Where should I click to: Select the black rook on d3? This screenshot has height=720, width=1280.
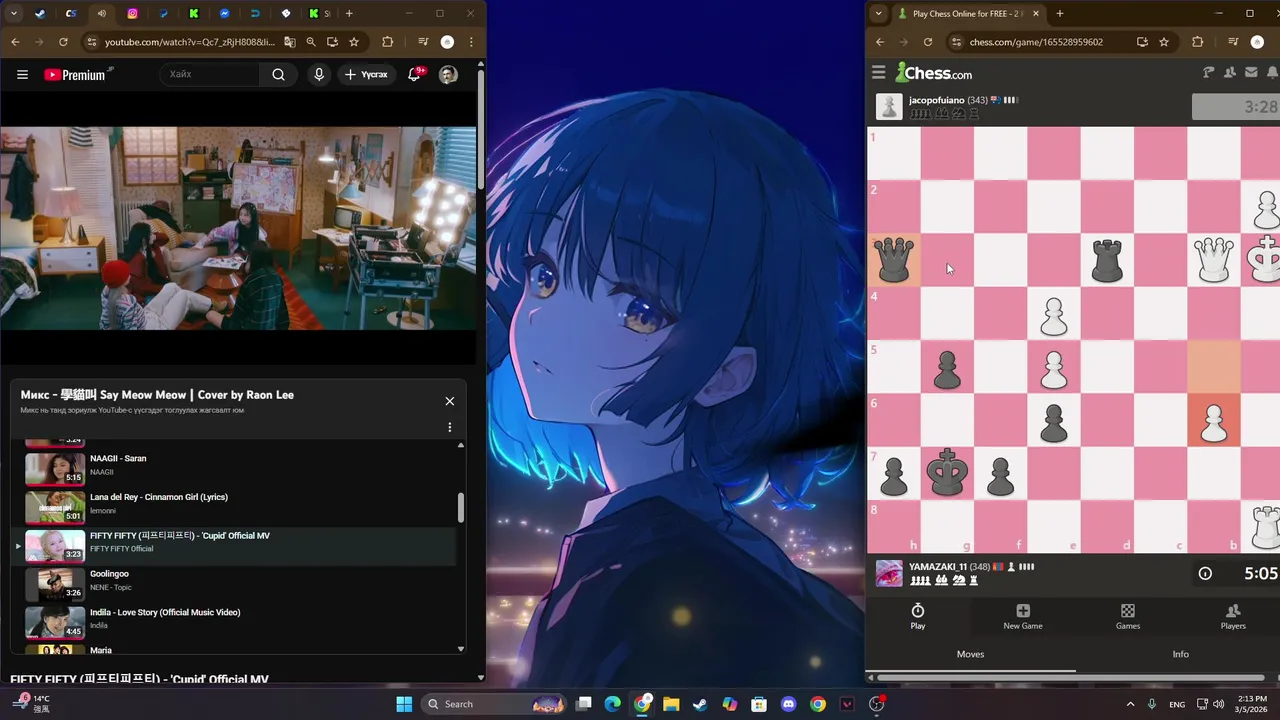coord(1107,260)
